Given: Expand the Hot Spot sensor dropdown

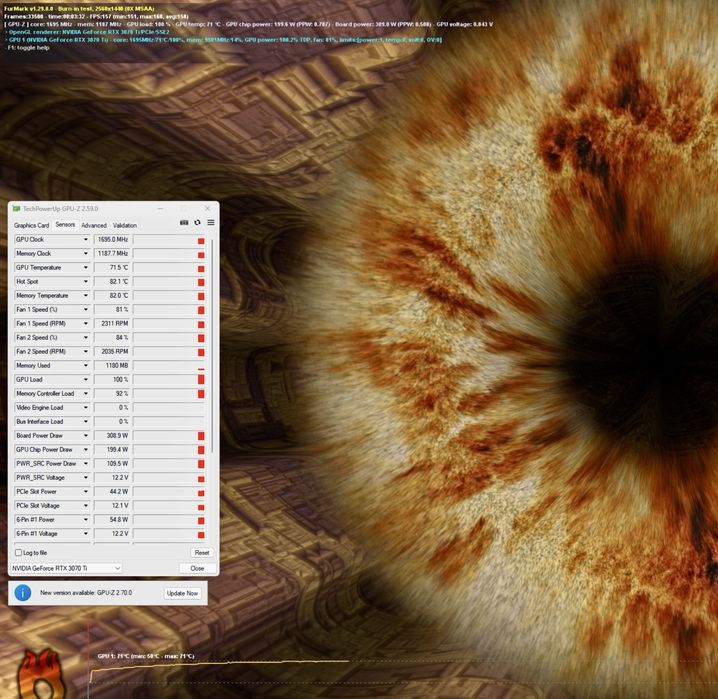Looking at the screenshot, I should (x=86, y=282).
